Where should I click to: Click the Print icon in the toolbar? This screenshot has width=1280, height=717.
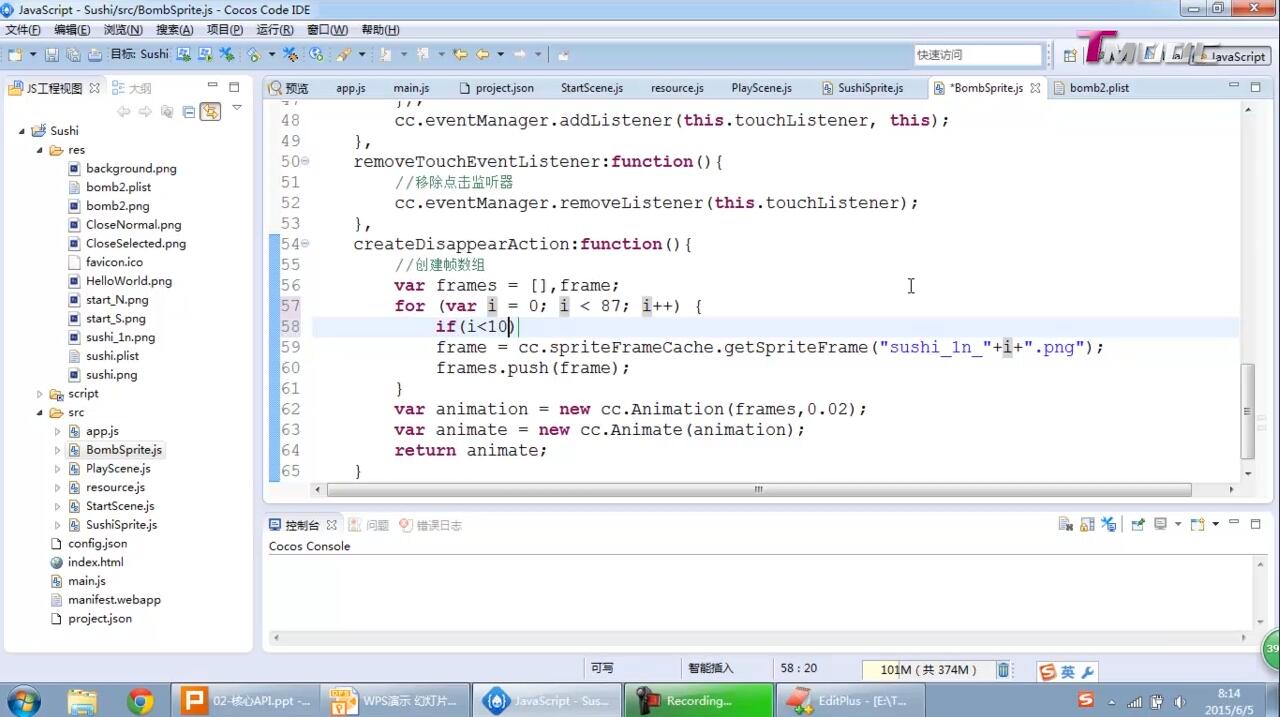[x=95, y=55]
